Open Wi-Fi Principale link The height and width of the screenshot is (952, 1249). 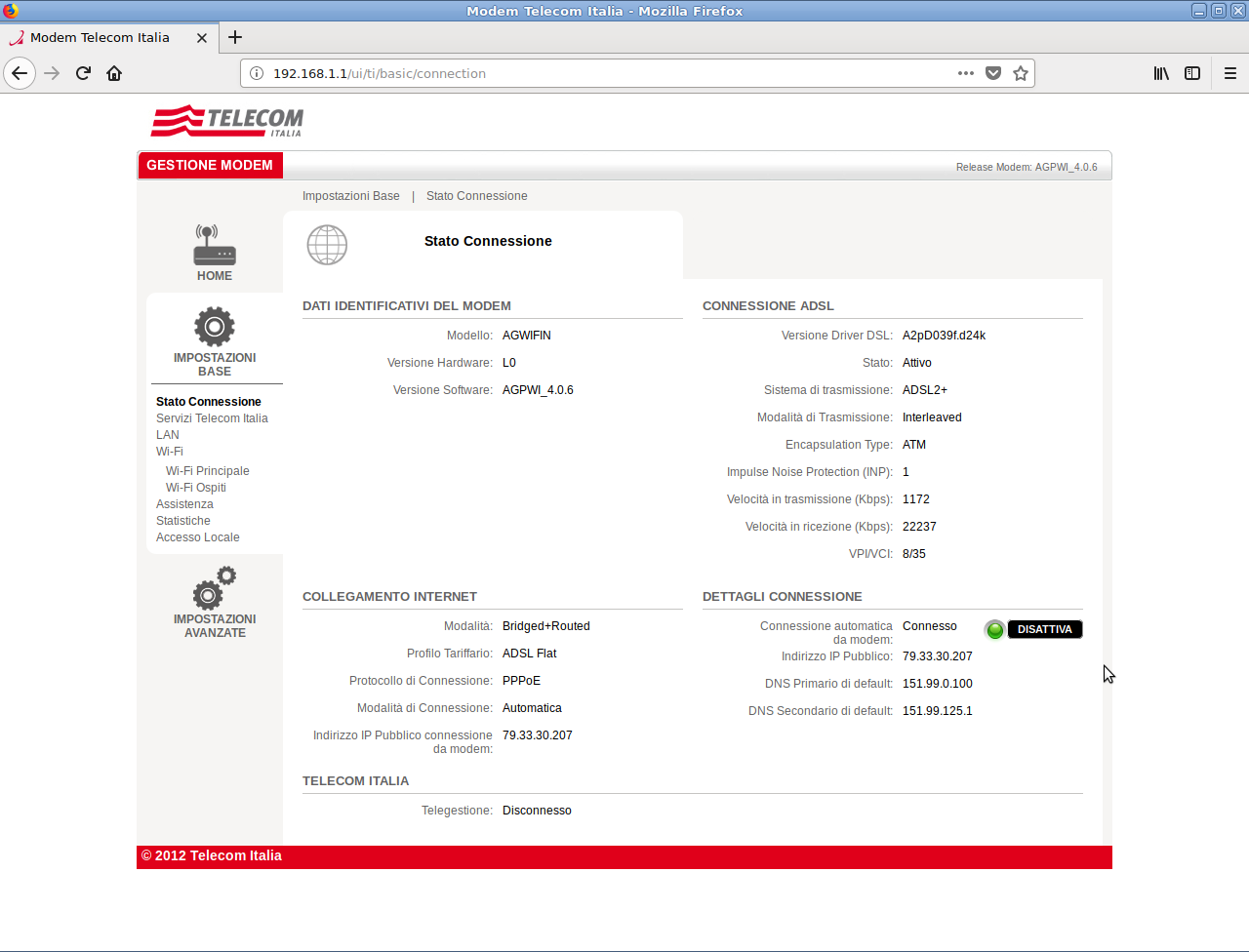click(208, 471)
